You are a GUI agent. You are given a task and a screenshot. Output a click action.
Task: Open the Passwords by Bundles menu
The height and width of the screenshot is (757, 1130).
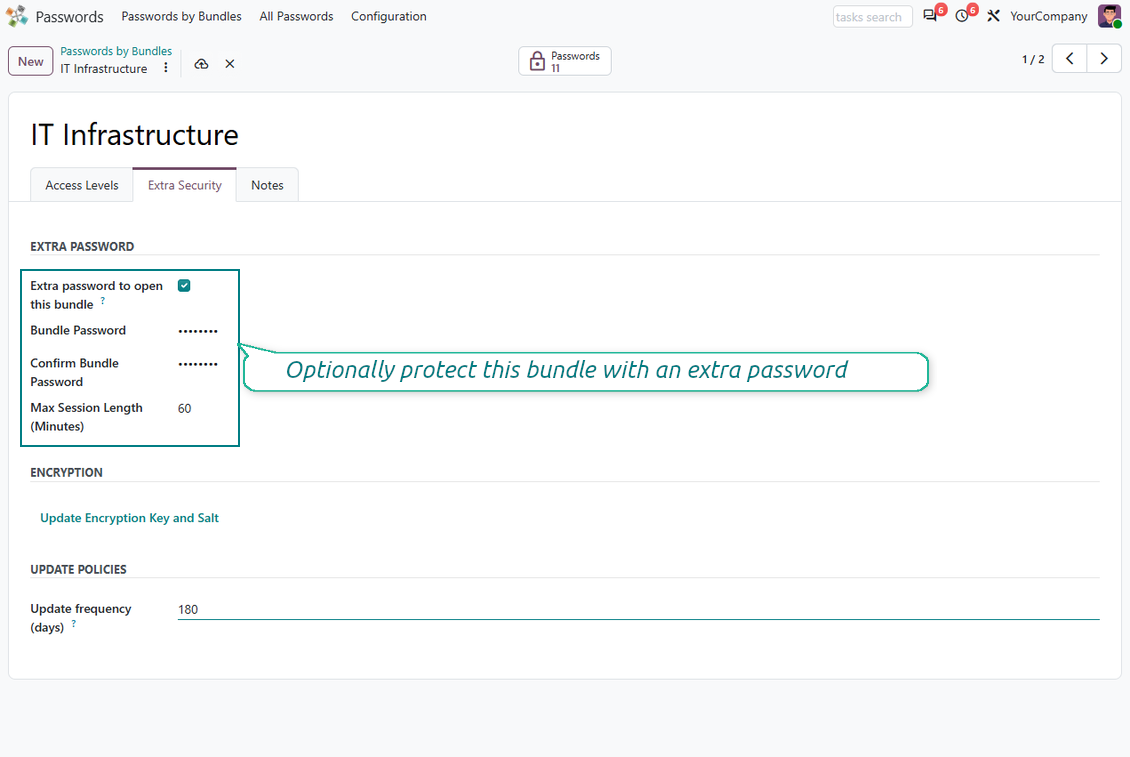[x=182, y=16]
